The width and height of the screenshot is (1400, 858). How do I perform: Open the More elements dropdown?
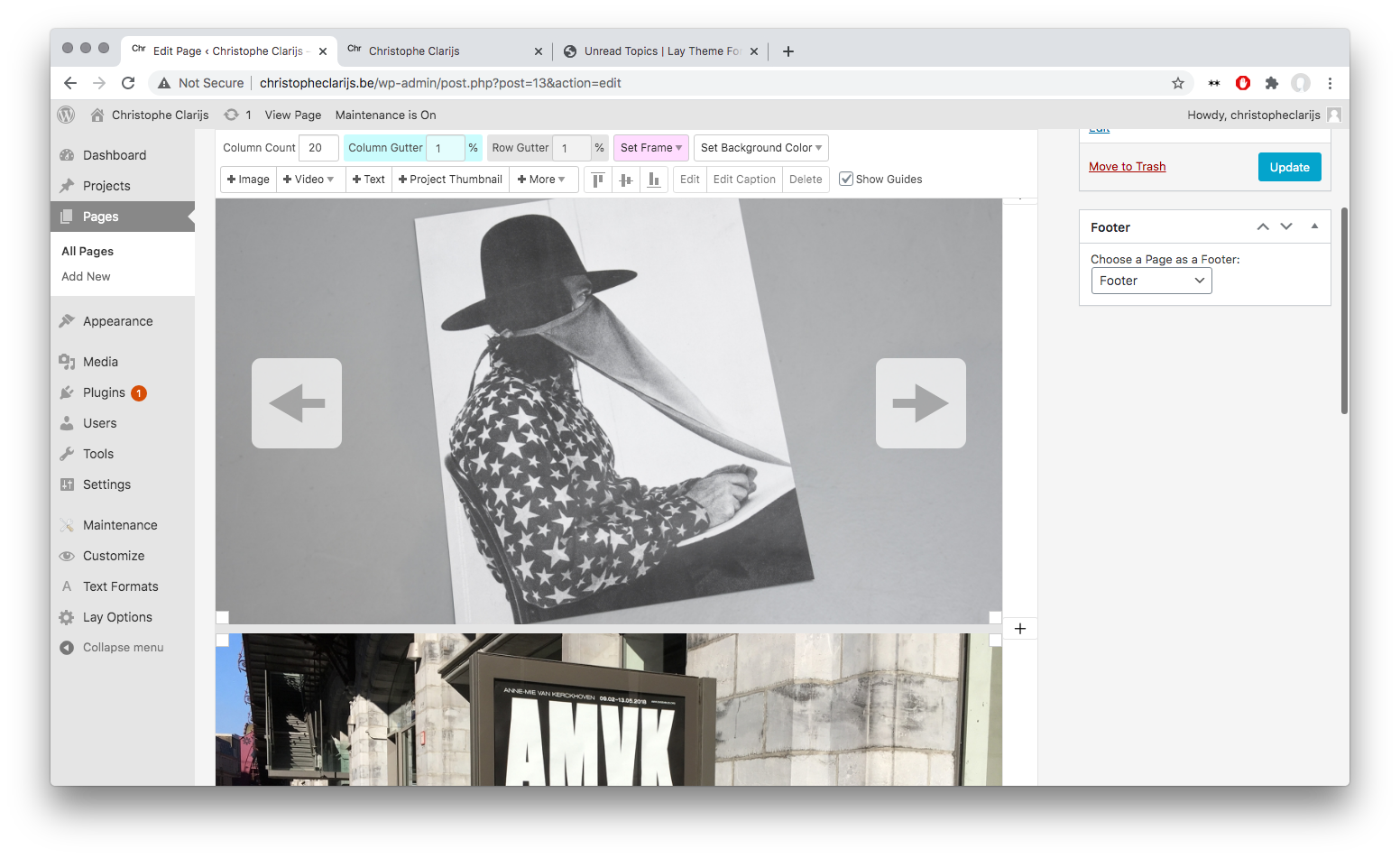pyautogui.click(x=542, y=180)
